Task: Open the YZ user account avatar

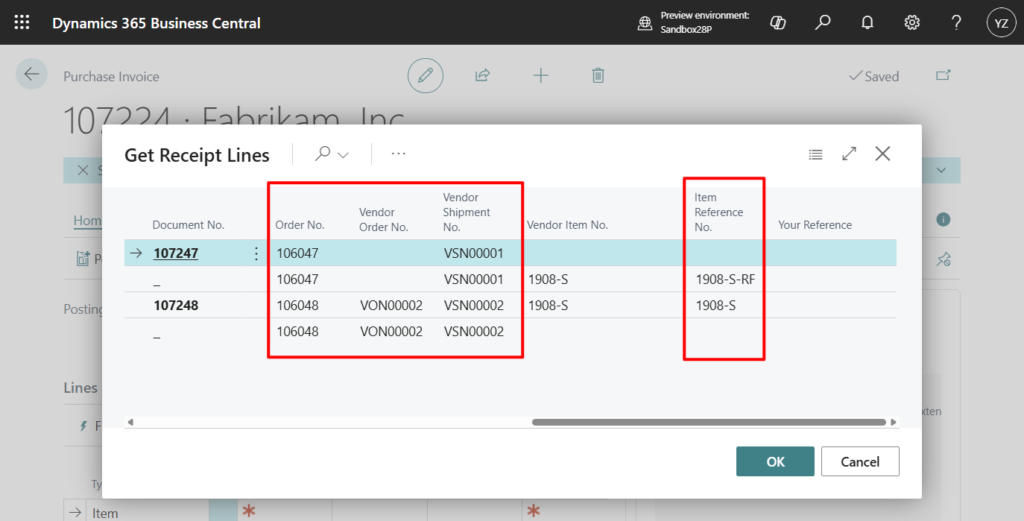Action: coord(1000,22)
